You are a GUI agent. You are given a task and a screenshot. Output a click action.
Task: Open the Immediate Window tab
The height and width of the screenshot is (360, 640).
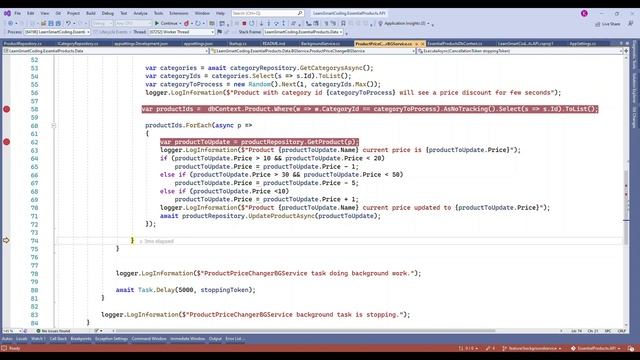pyautogui.click(x=187, y=339)
